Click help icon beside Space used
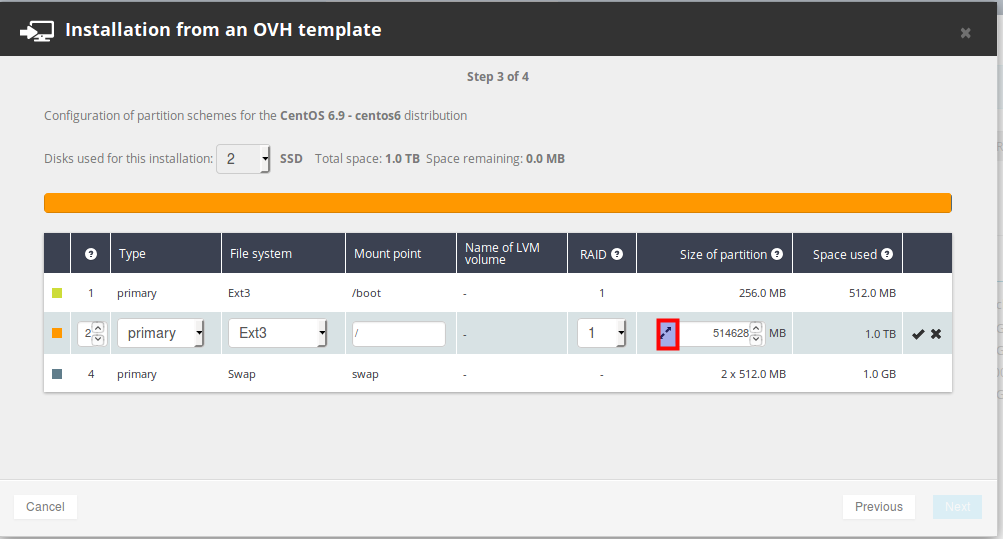Viewport: 1003px width, 539px height. pos(887,254)
